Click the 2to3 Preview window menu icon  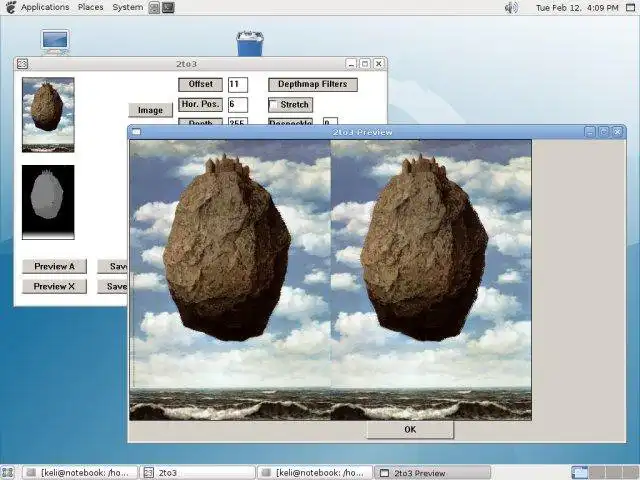click(137, 132)
